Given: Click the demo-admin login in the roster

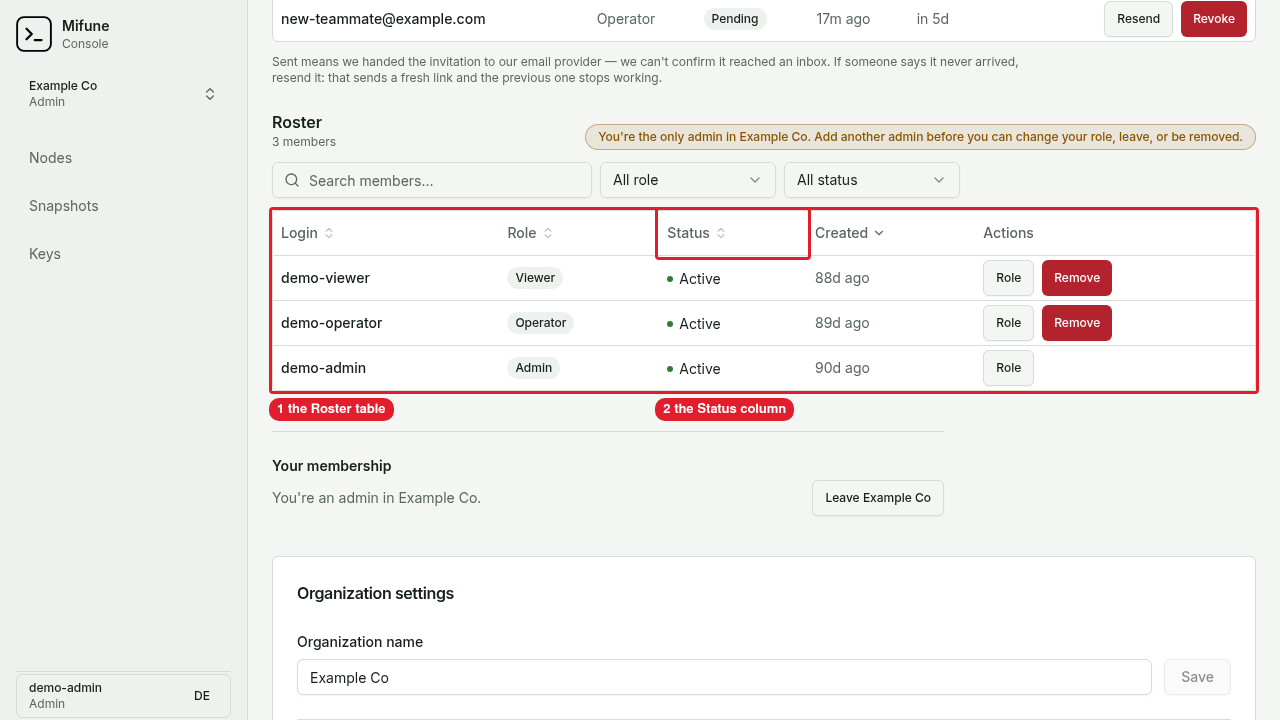Looking at the screenshot, I should click(x=323, y=368).
